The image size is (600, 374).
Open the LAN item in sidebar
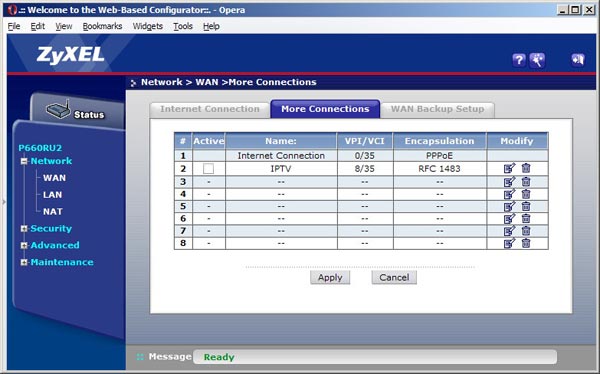pyautogui.click(x=52, y=195)
